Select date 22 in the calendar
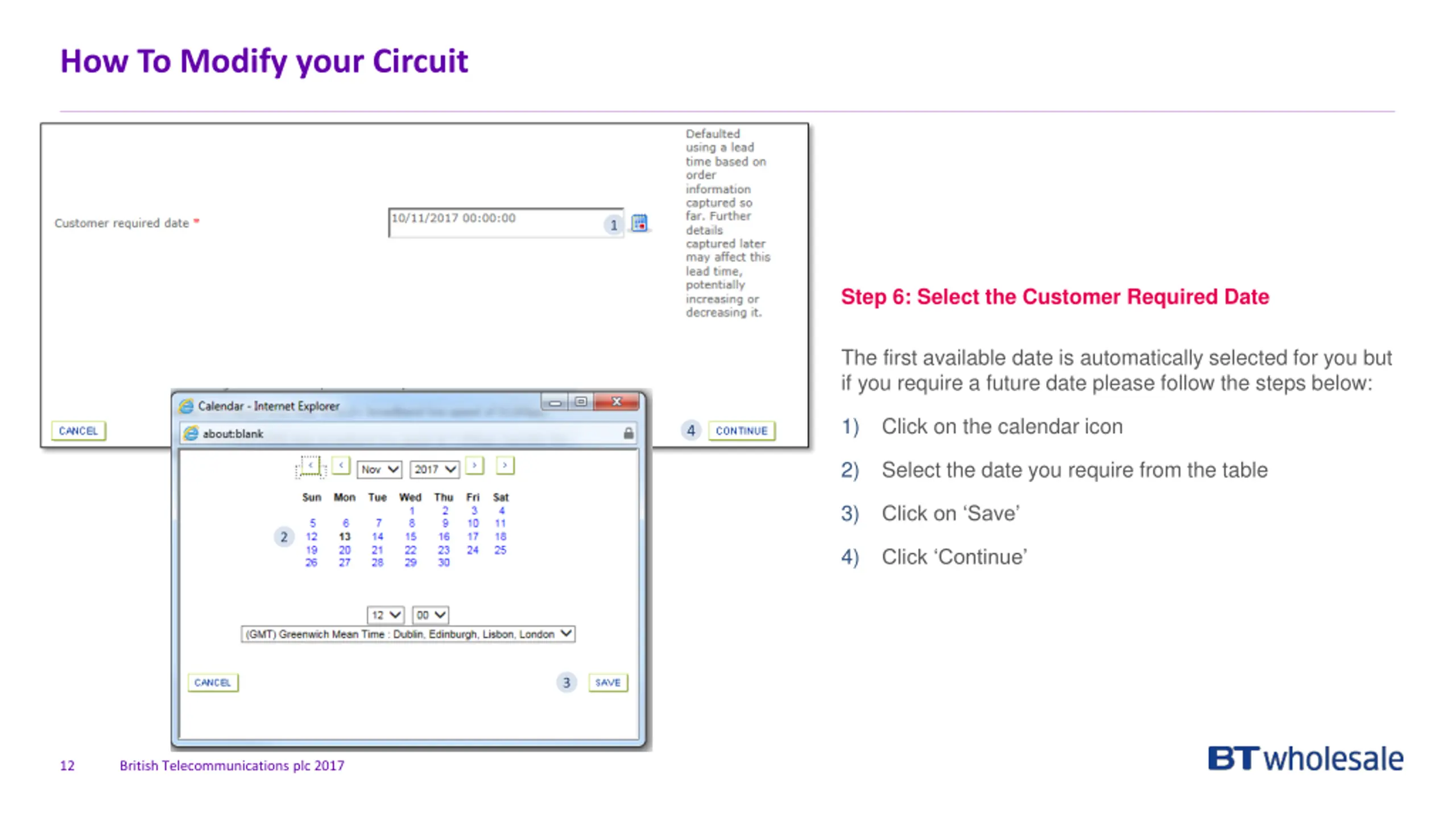This screenshot has height=813, width=1456. pos(411,550)
